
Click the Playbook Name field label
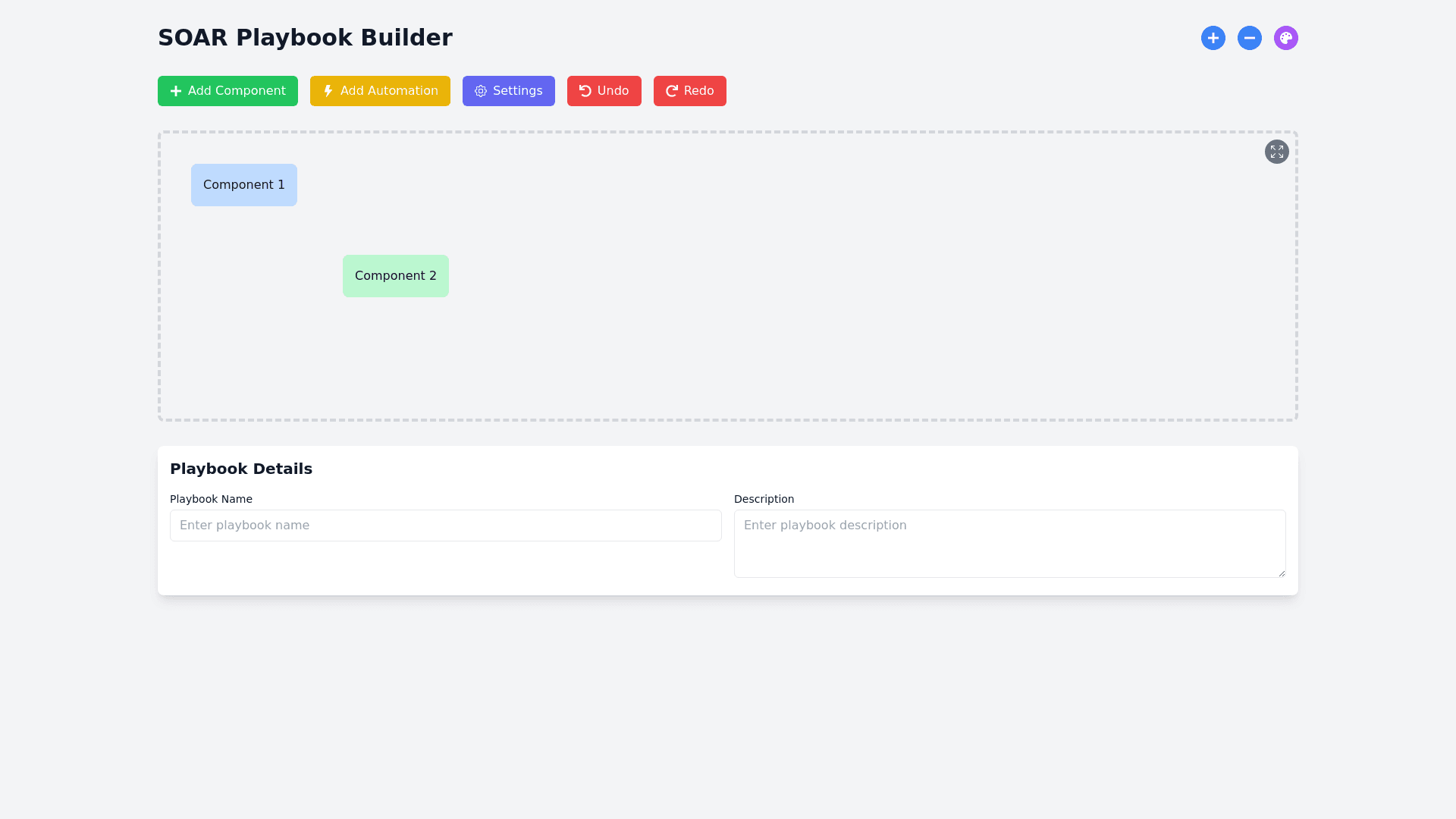coord(211,499)
